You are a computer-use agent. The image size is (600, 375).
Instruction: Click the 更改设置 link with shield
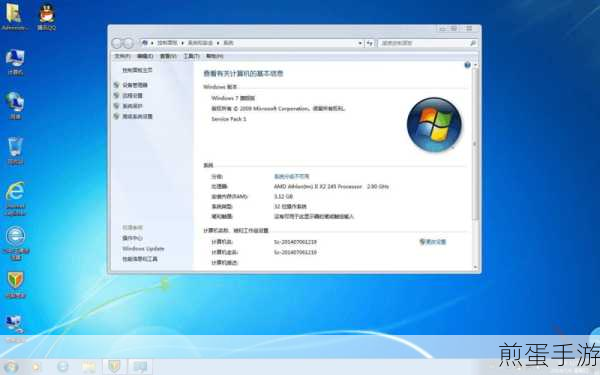click(433, 242)
